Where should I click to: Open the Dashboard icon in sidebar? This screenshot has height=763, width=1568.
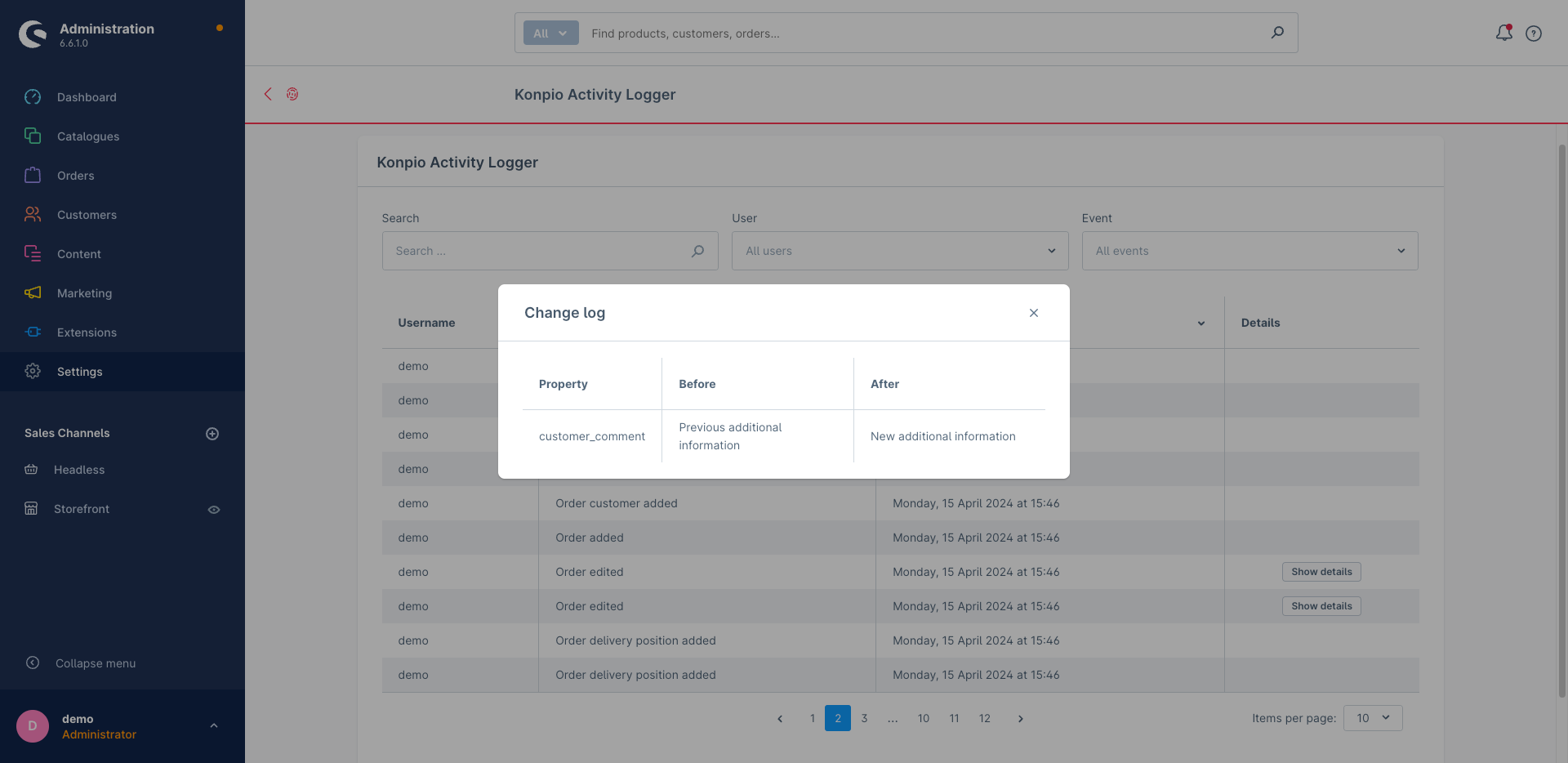pyautogui.click(x=33, y=97)
